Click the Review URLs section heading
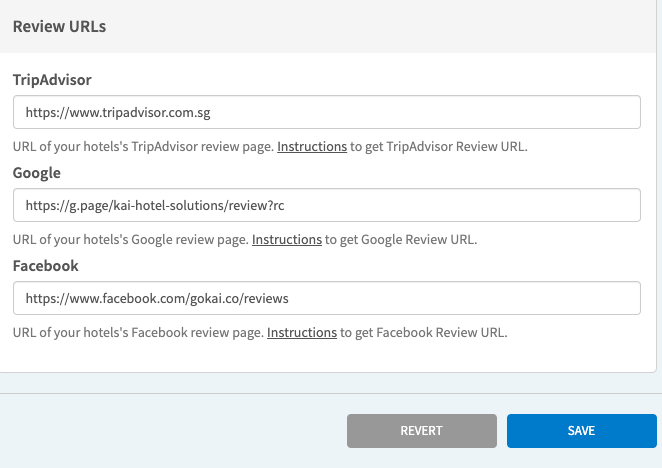Image resolution: width=662 pixels, height=468 pixels. [x=60, y=27]
